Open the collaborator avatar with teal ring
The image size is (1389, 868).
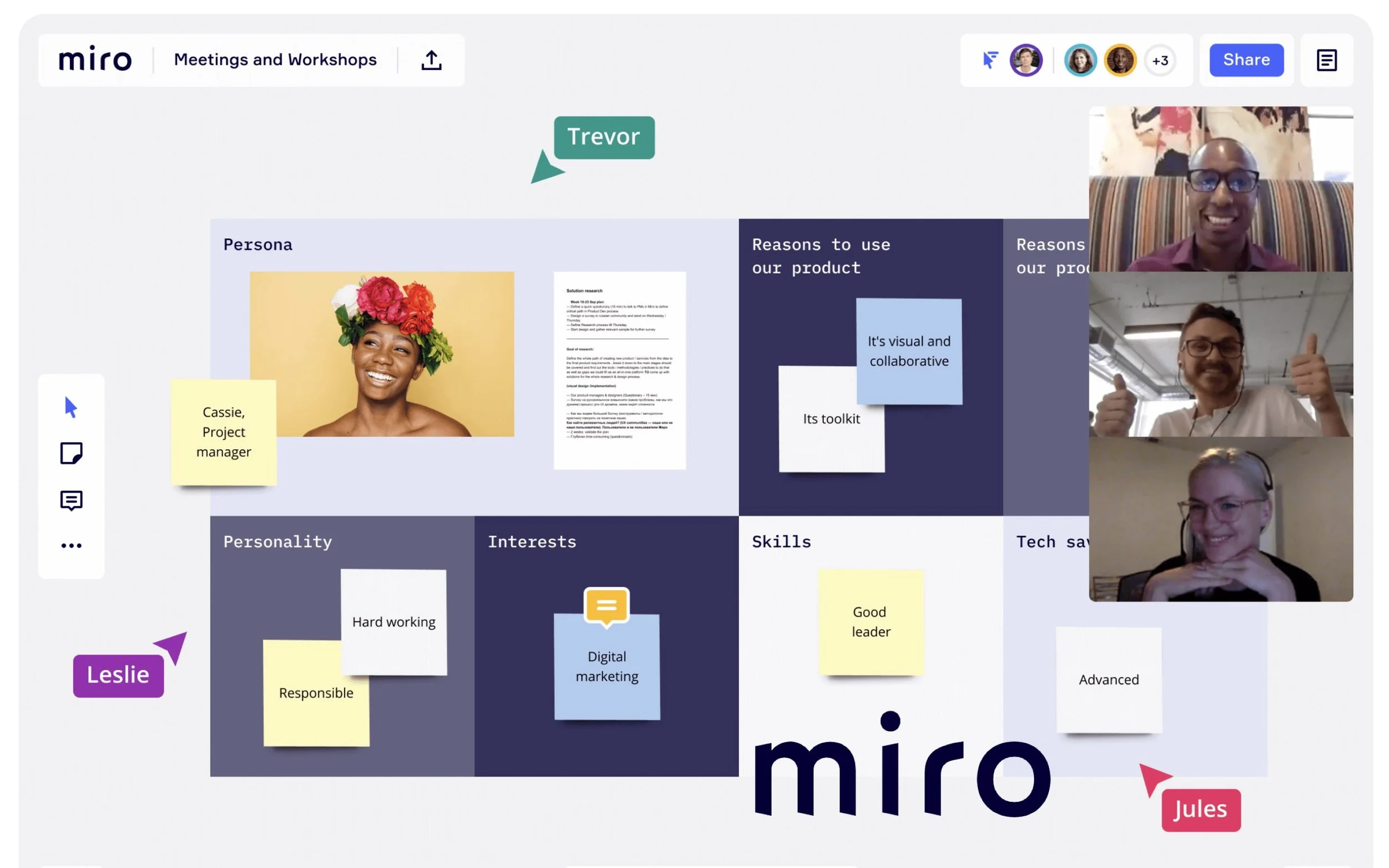1080,60
